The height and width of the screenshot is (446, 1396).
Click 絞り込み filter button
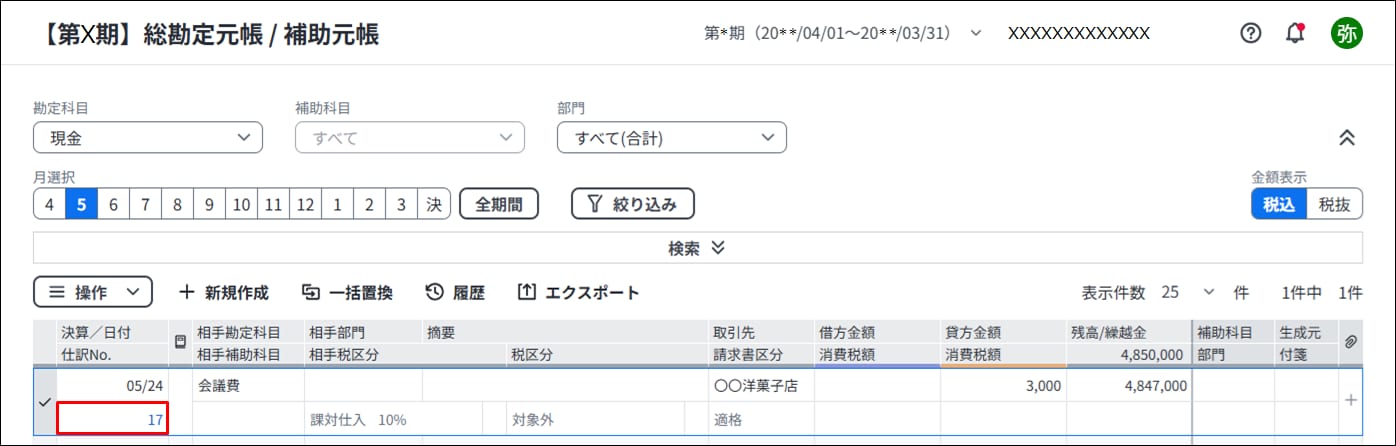[633, 204]
